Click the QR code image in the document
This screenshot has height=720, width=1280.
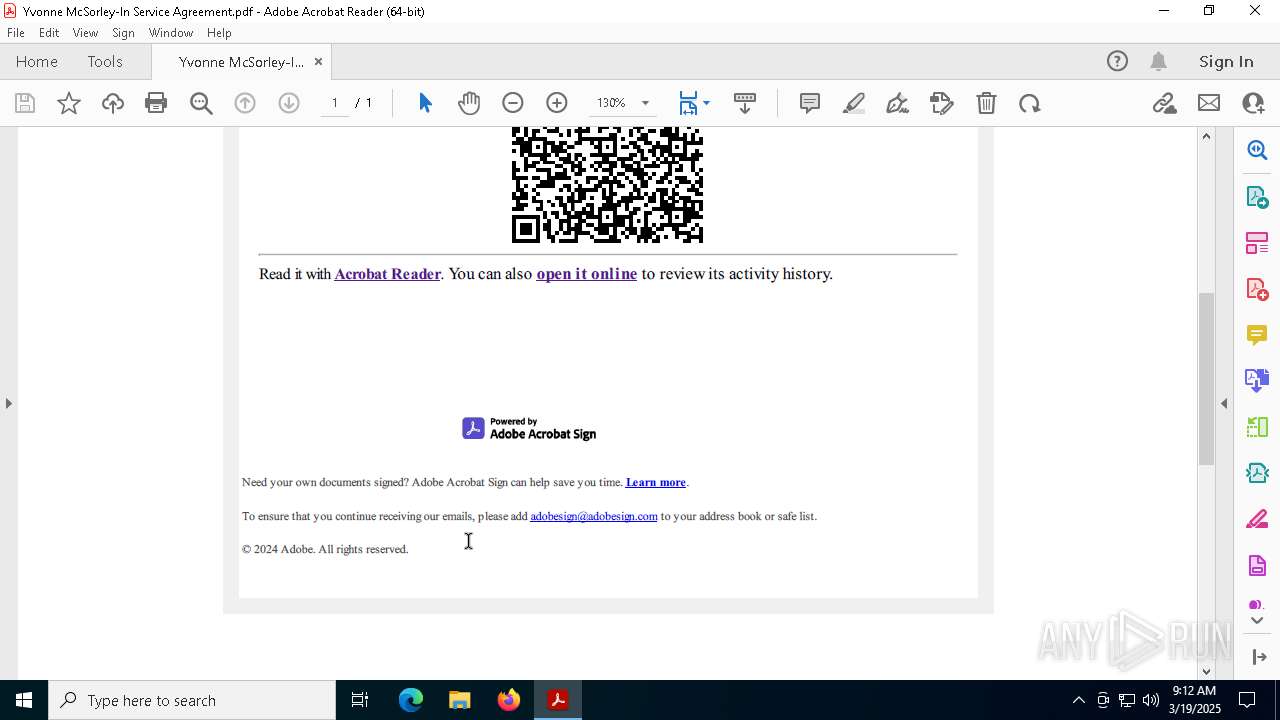click(x=607, y=185)
